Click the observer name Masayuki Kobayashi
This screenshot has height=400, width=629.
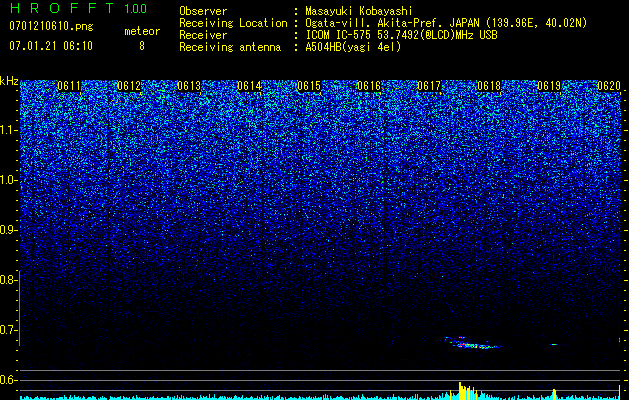tap(359, 11)
